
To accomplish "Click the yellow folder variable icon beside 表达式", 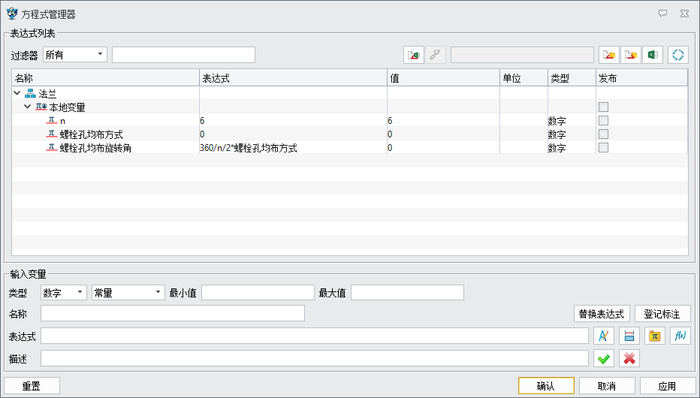I will 655,336.
